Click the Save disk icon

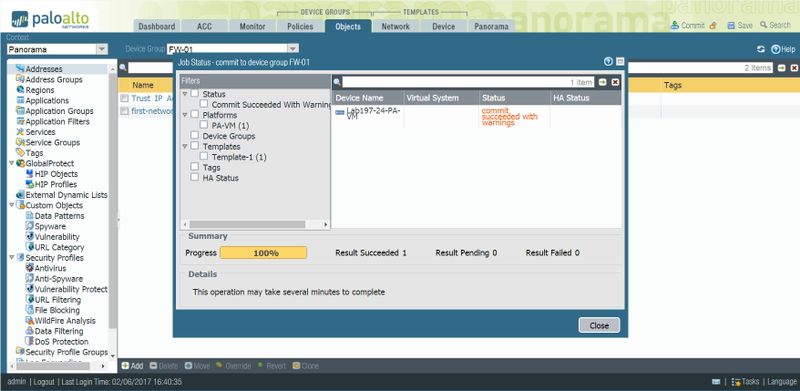pyautogui.click(x=731, y=25)
